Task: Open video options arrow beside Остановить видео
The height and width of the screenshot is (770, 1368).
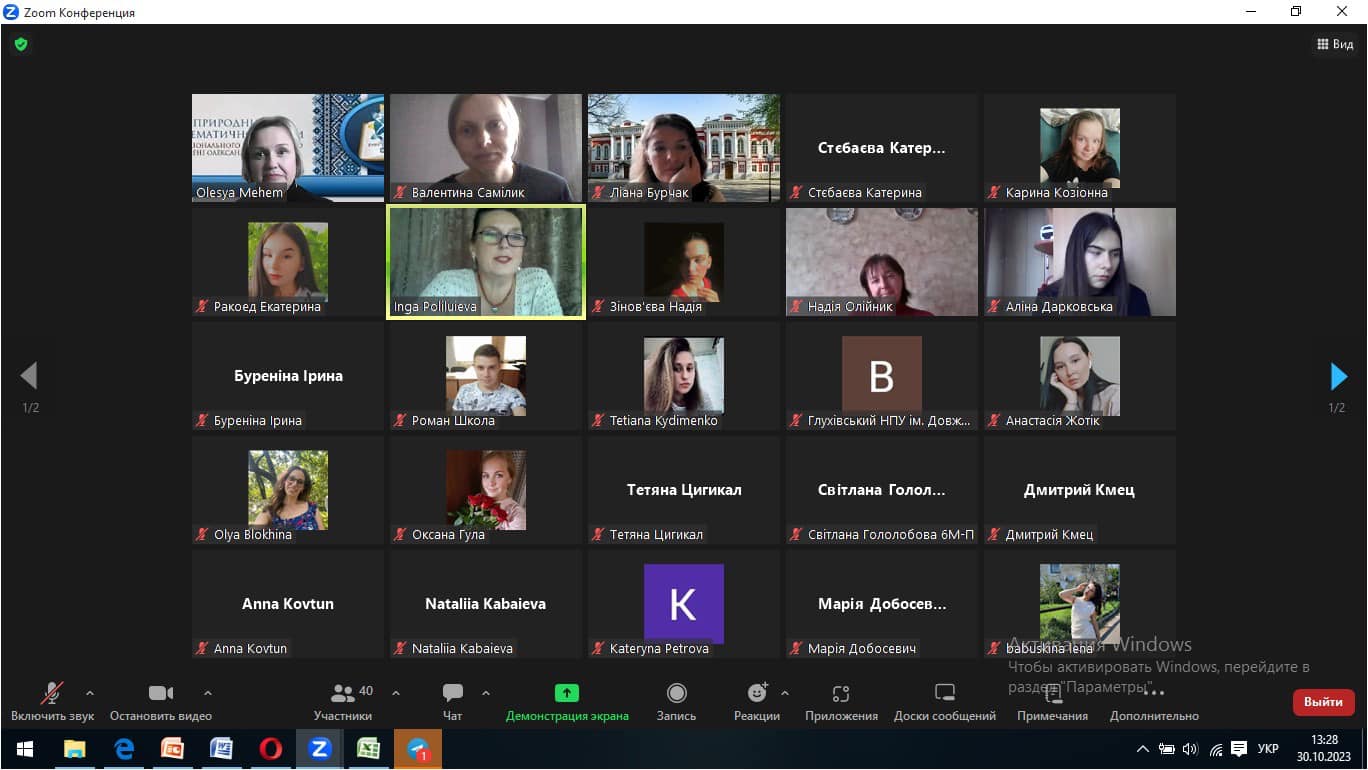Action: 208,693
